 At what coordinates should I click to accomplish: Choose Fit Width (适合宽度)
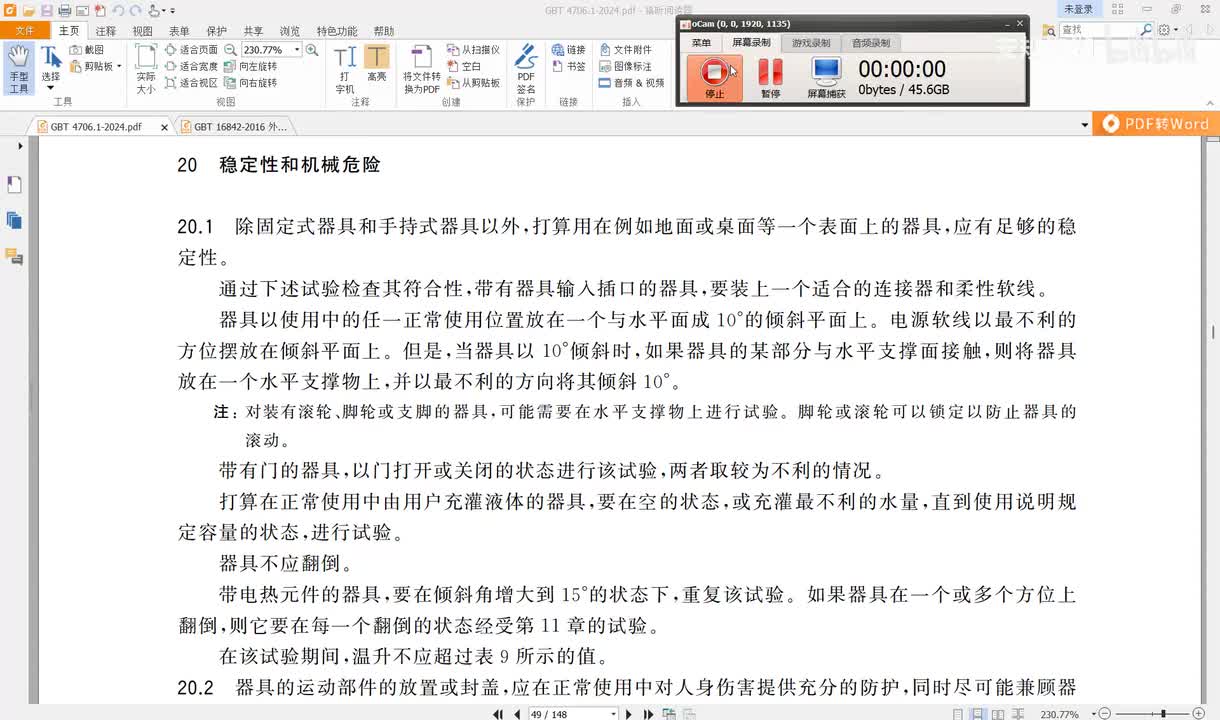tap(191, 66)
